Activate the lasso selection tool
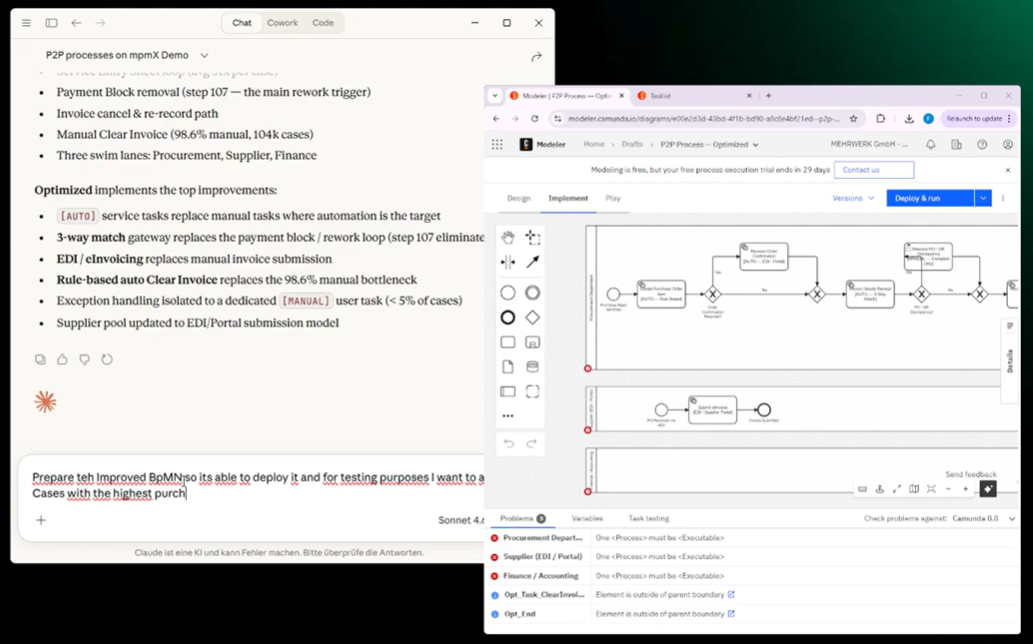The image size is (1033, 644). point(532,237)
